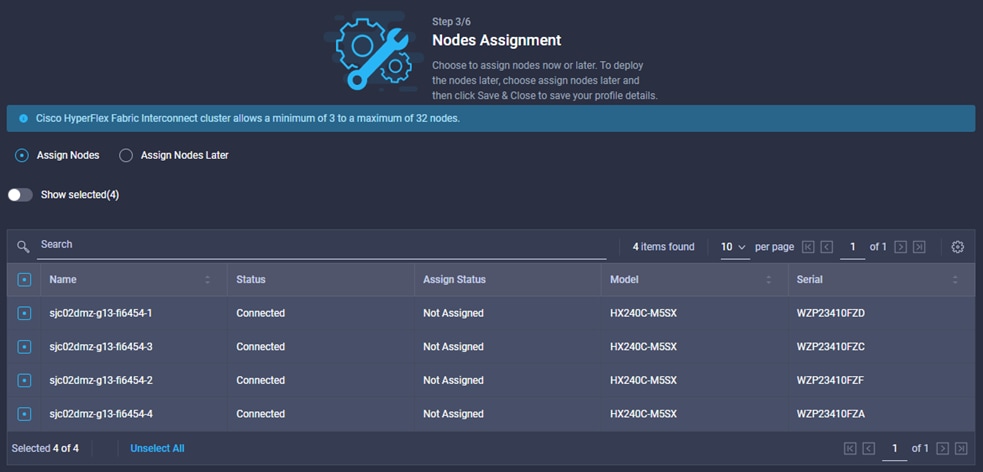
Task: Uncheck the sjc02dmz-g13-fi6454-3 row checkbox
Action: 24,347
